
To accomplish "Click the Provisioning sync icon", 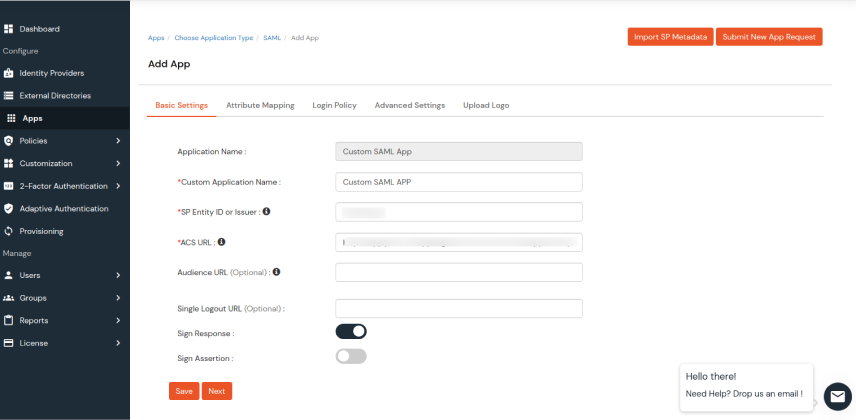I will 8,231.
